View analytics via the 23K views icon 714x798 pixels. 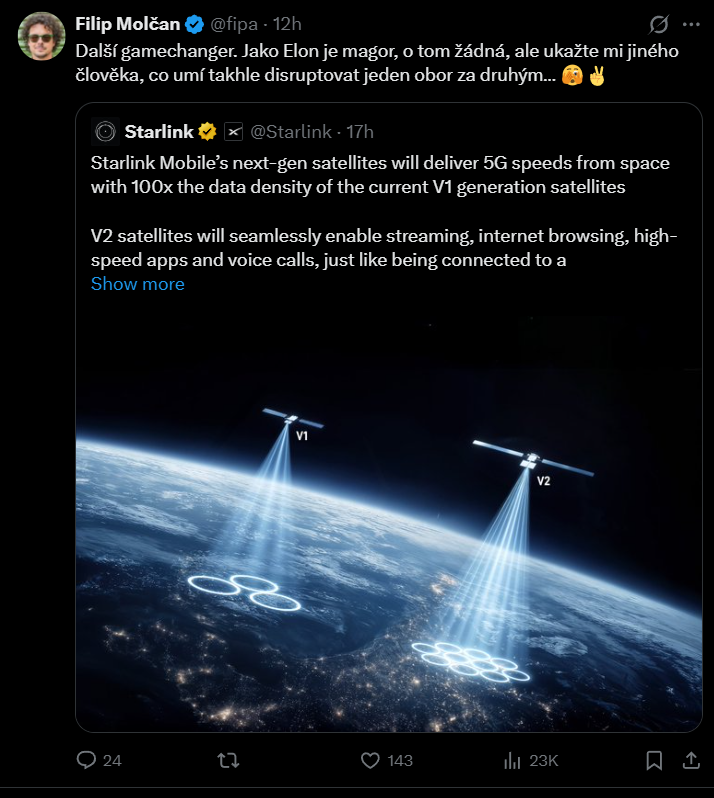pyautogui.click(x=512, y=760)
